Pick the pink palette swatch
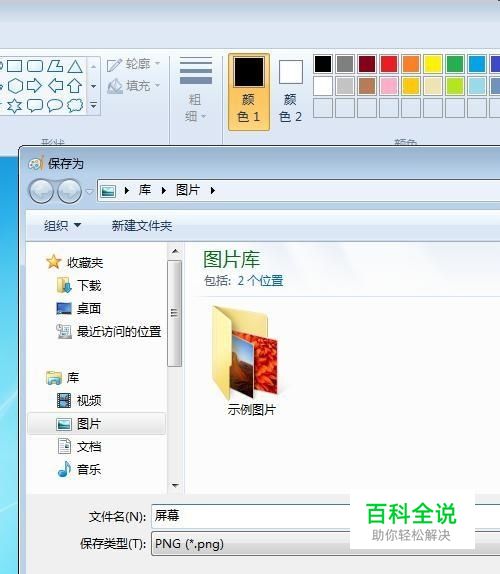Image resolution: width=500 pixels, height=574 pixels. [389, 86]
